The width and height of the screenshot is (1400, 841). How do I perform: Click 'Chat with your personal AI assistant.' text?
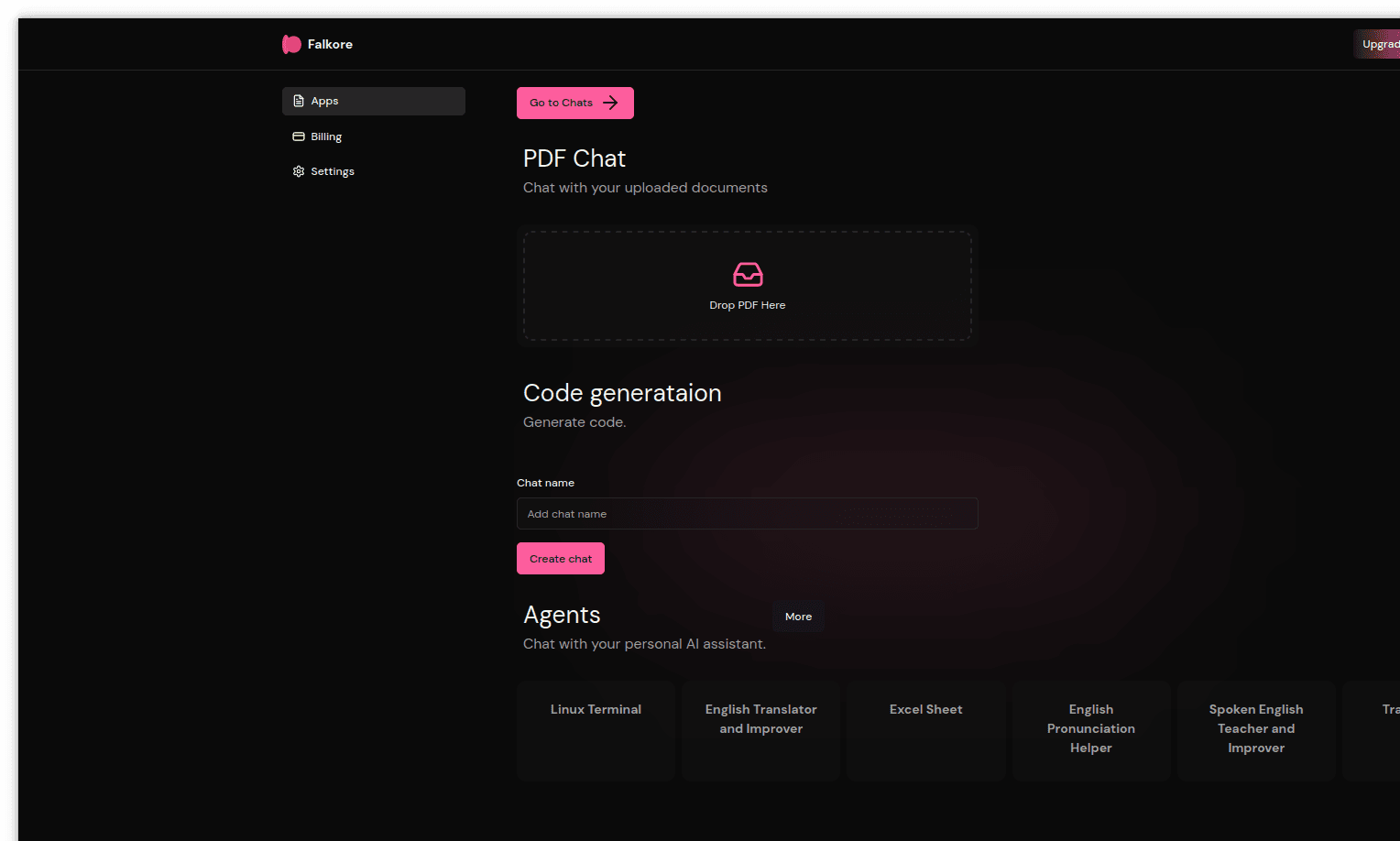[644, 644]
